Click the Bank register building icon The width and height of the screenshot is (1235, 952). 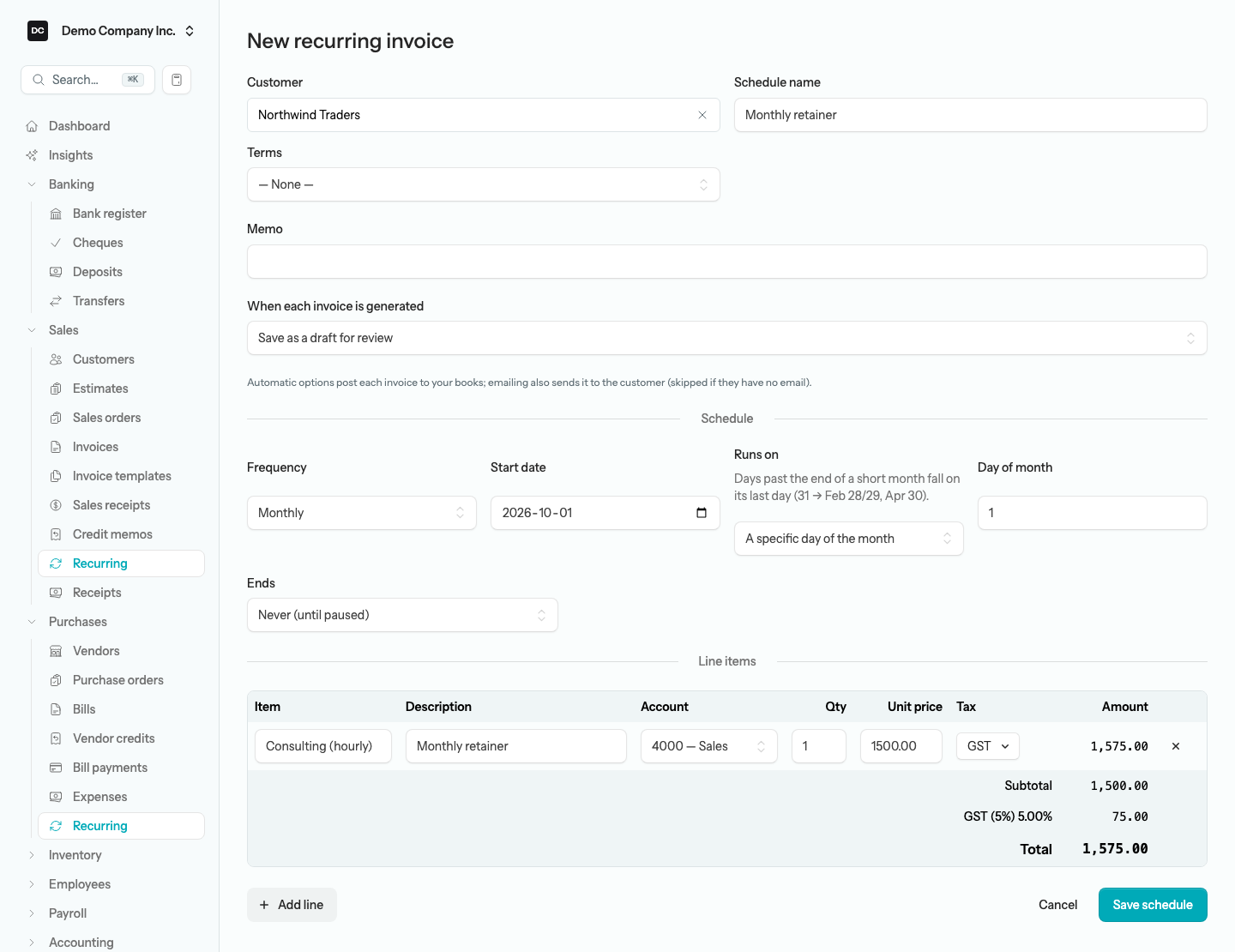click(56, 214)
